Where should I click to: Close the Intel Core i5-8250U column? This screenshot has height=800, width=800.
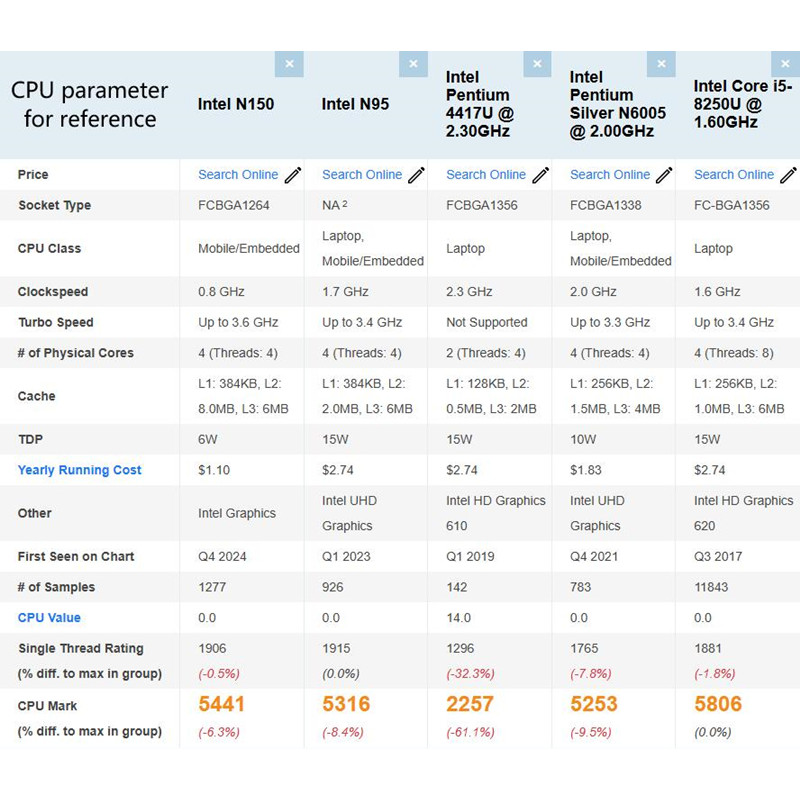[785, 64]
